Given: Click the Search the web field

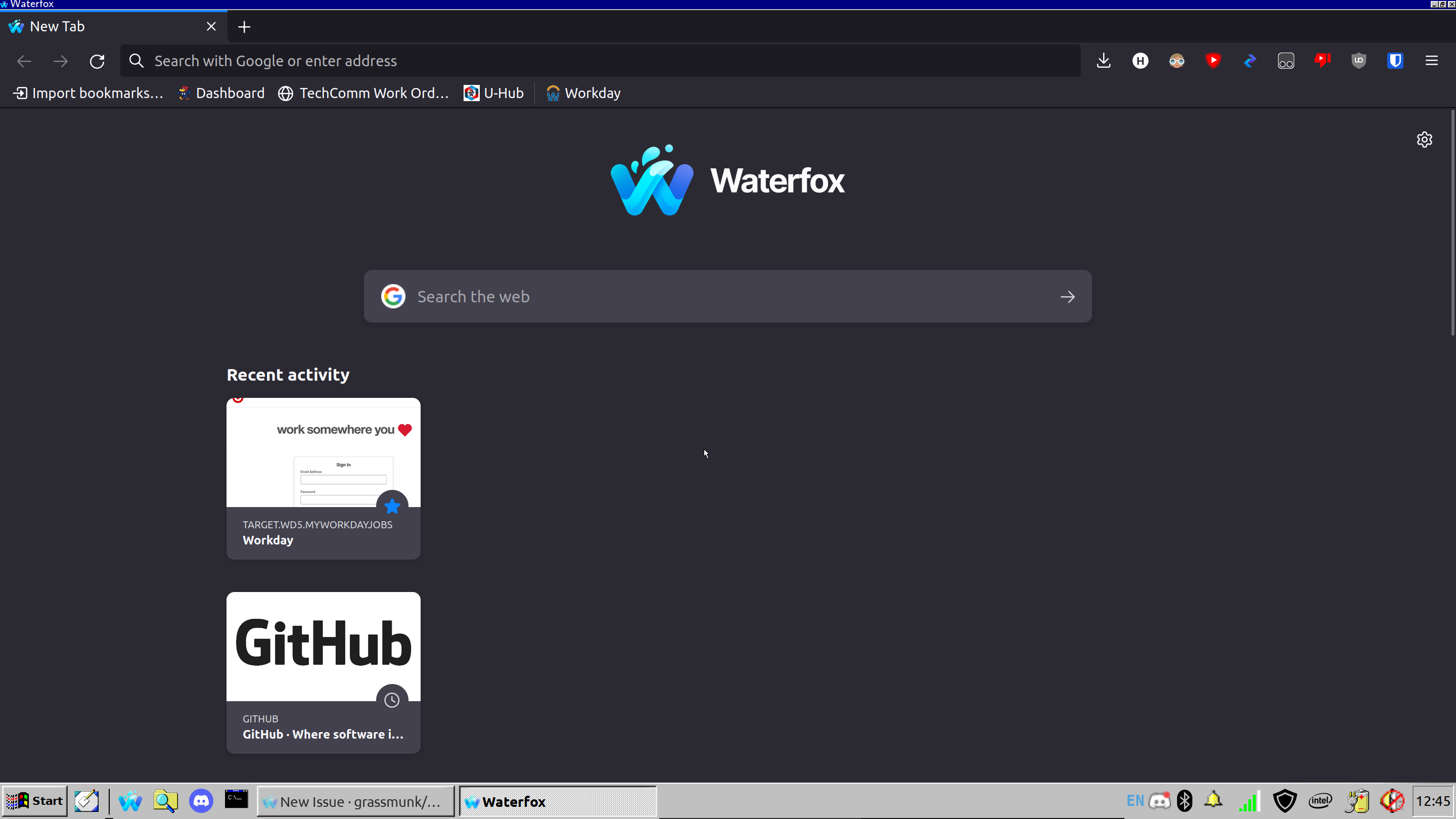Looking at the screenshot, I should (727, 296).
